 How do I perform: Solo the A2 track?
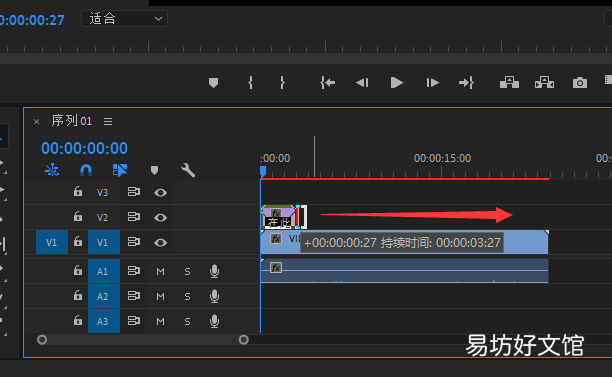tap(187, 297)
